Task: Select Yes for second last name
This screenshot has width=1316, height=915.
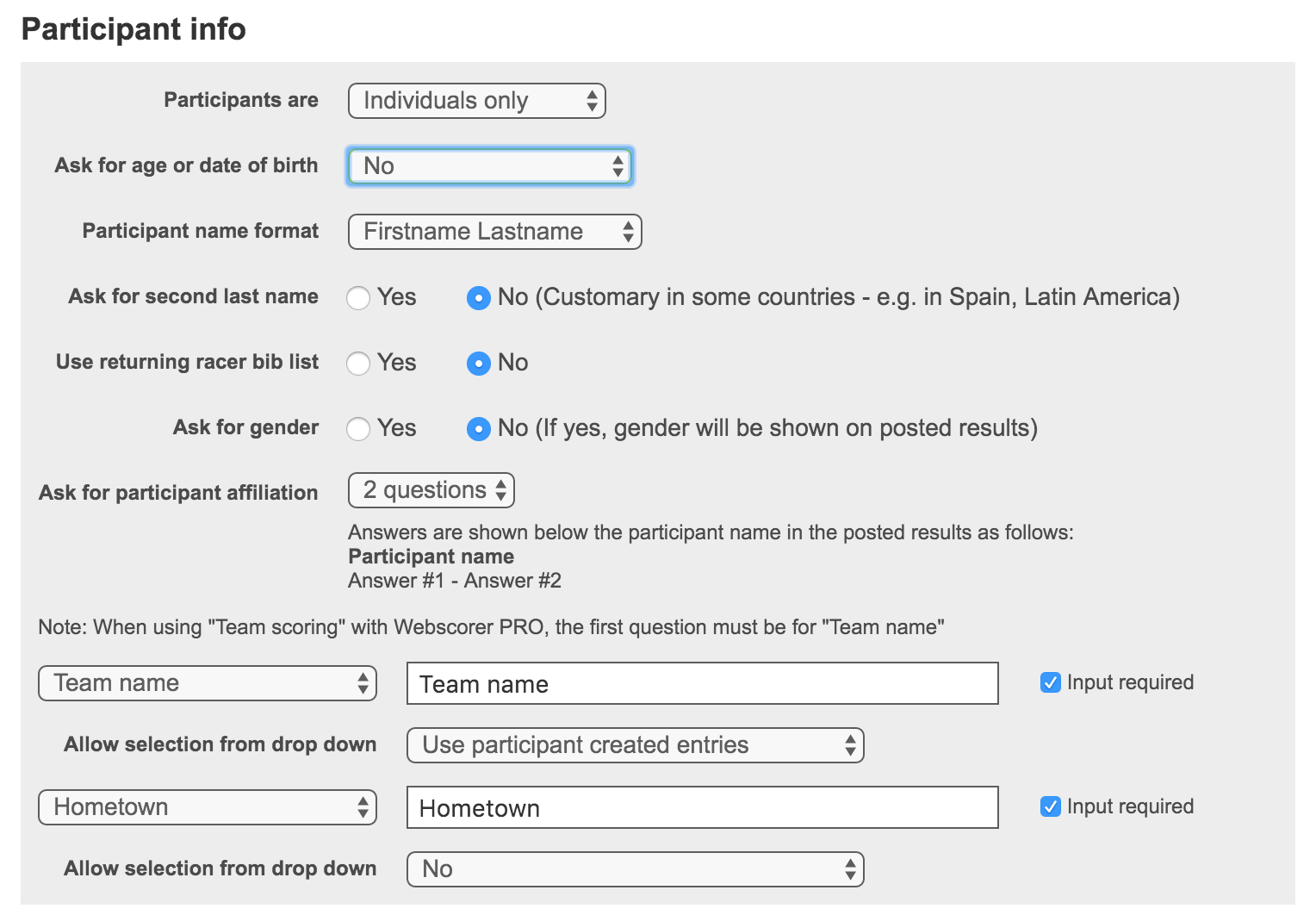Action: click(x=358, y=298)
